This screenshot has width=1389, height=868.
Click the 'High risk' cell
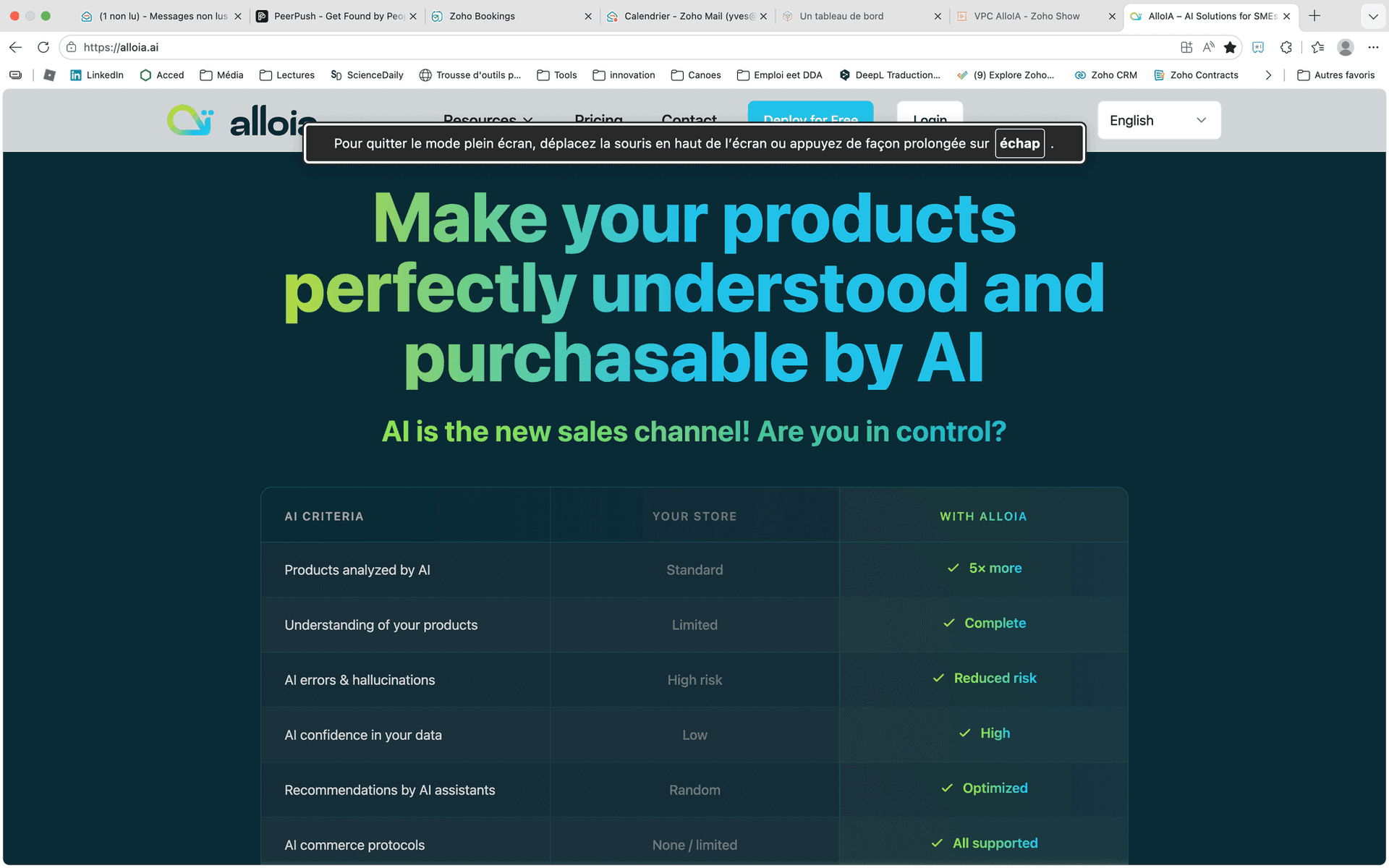694,680
